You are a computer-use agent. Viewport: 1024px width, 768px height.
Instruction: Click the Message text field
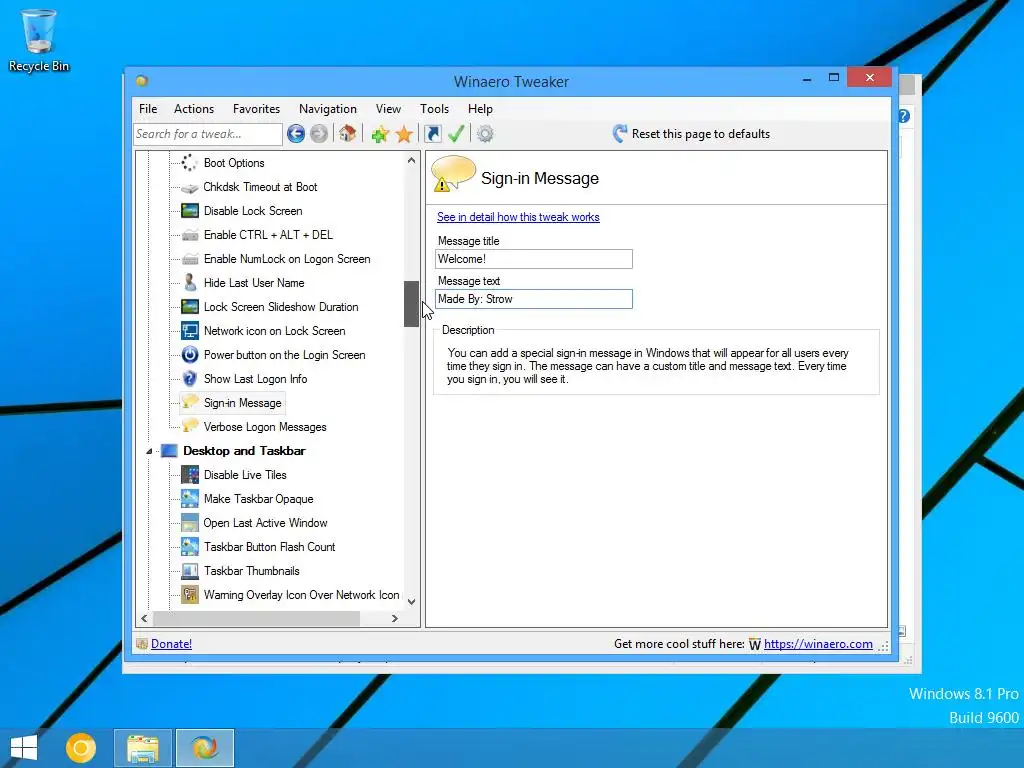[x=534, y=299]
